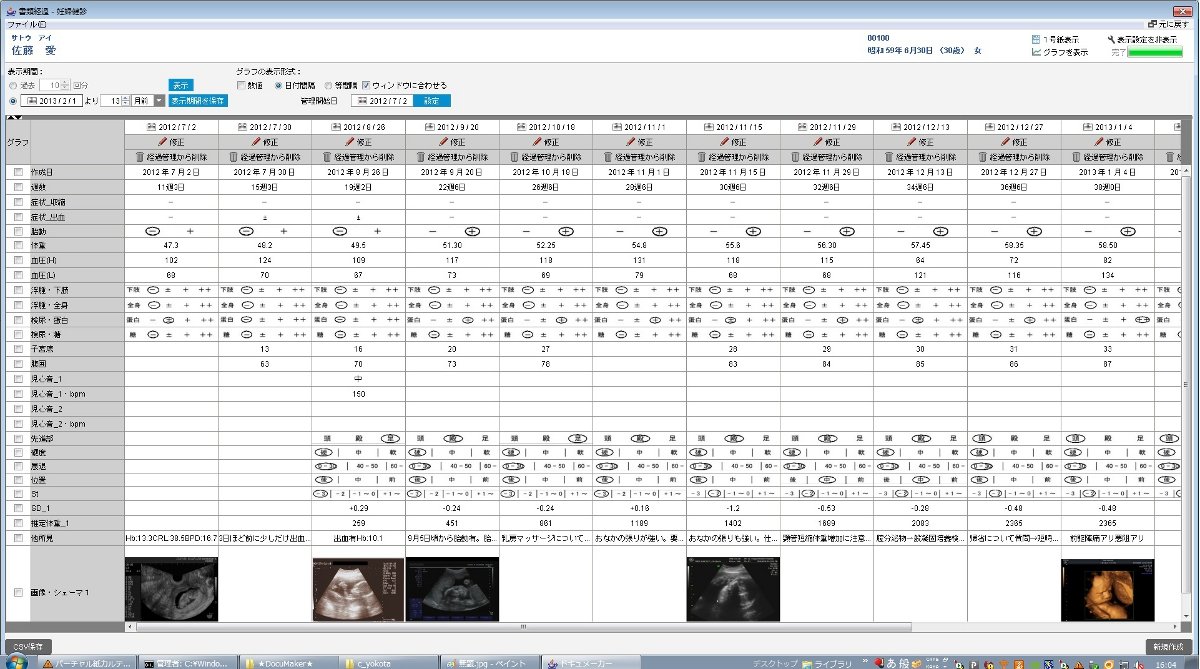Select 日付間隔 radio option

[x=279, y=85]
